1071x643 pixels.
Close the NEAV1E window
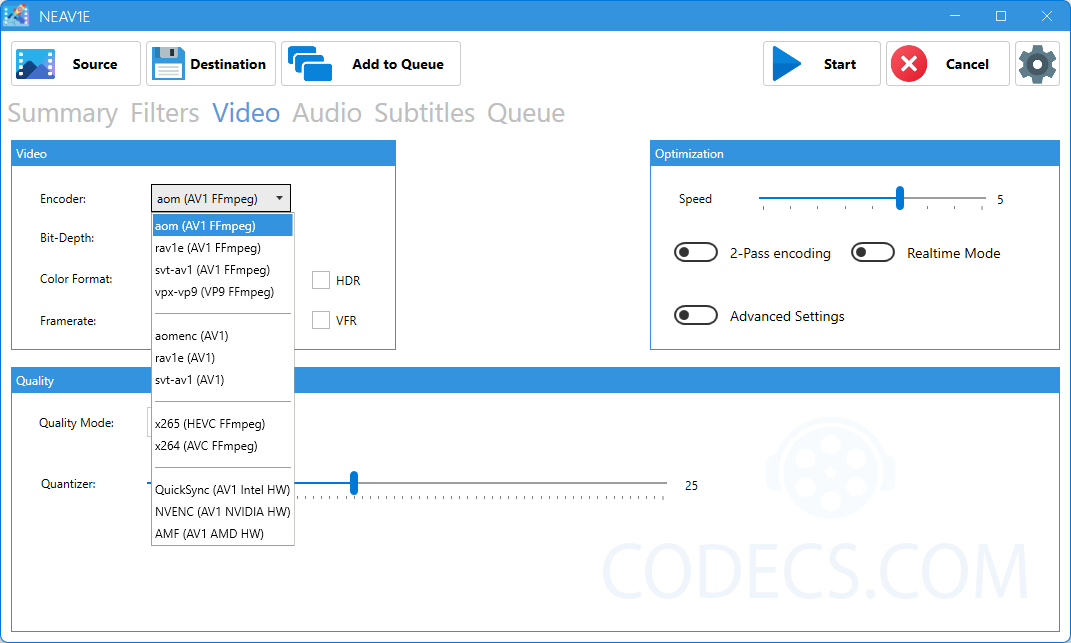[1046, 16]
